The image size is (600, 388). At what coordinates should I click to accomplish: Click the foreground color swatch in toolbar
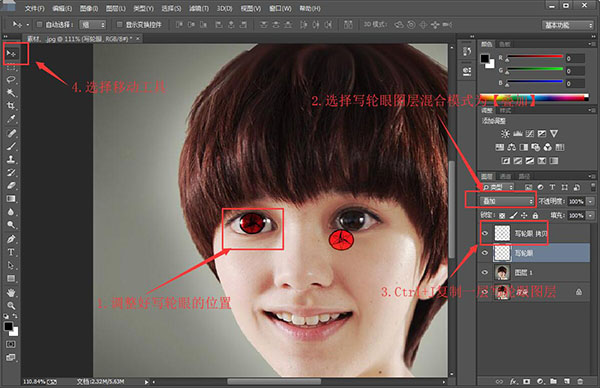point(8,326)
